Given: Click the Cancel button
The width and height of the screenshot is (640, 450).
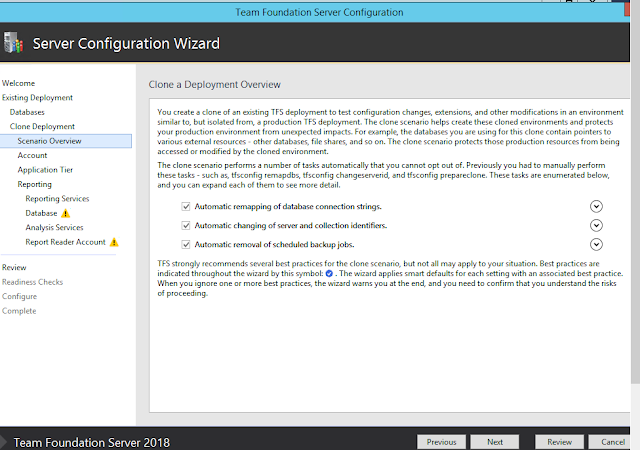Looking at the screenshot, I should [x=611, y=442].
